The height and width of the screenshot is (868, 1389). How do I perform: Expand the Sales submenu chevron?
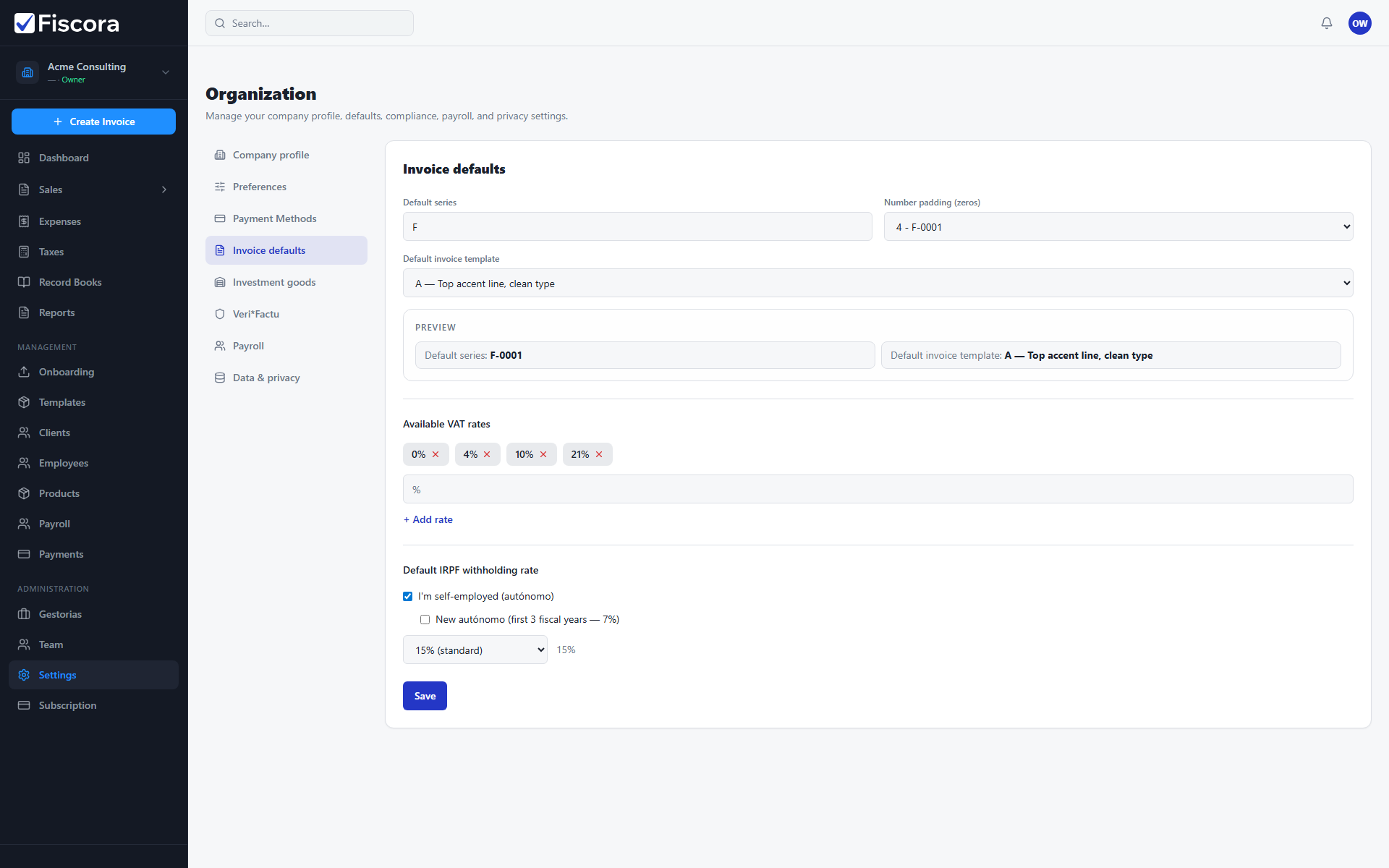[x=164, y=190]
